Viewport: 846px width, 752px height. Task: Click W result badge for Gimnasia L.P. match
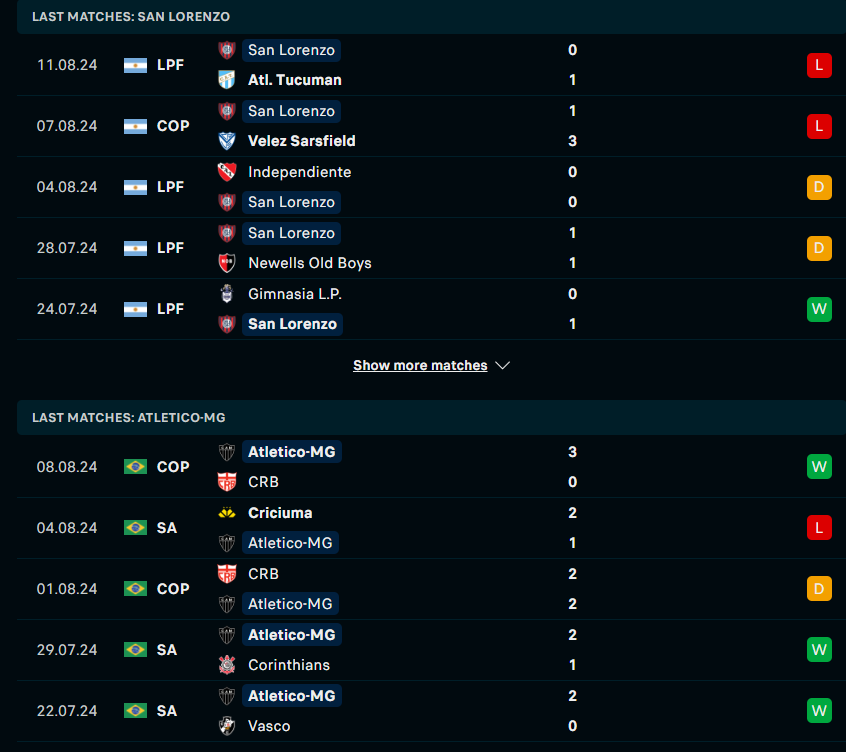819,309
